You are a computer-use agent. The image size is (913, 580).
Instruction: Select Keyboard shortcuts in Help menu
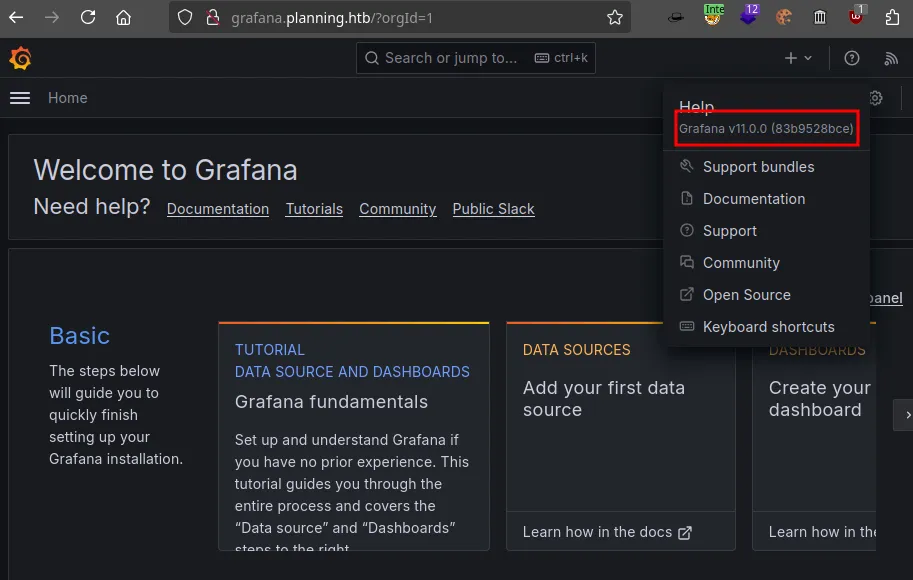click(x=768, y=327)
